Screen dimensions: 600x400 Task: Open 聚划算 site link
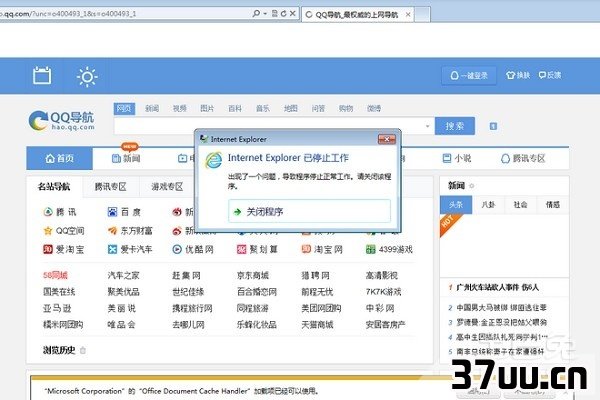[x=257, y=250]
